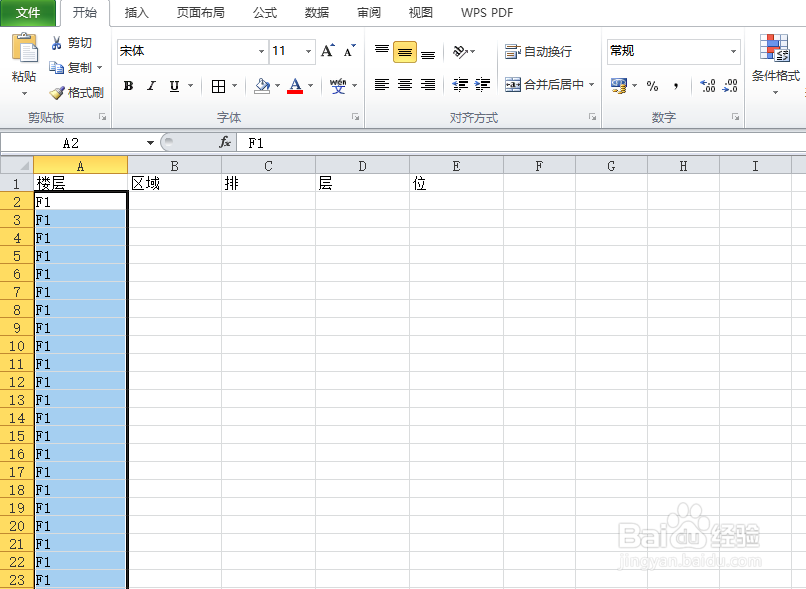Click the wén phonetic guide icon

(338, 86)
